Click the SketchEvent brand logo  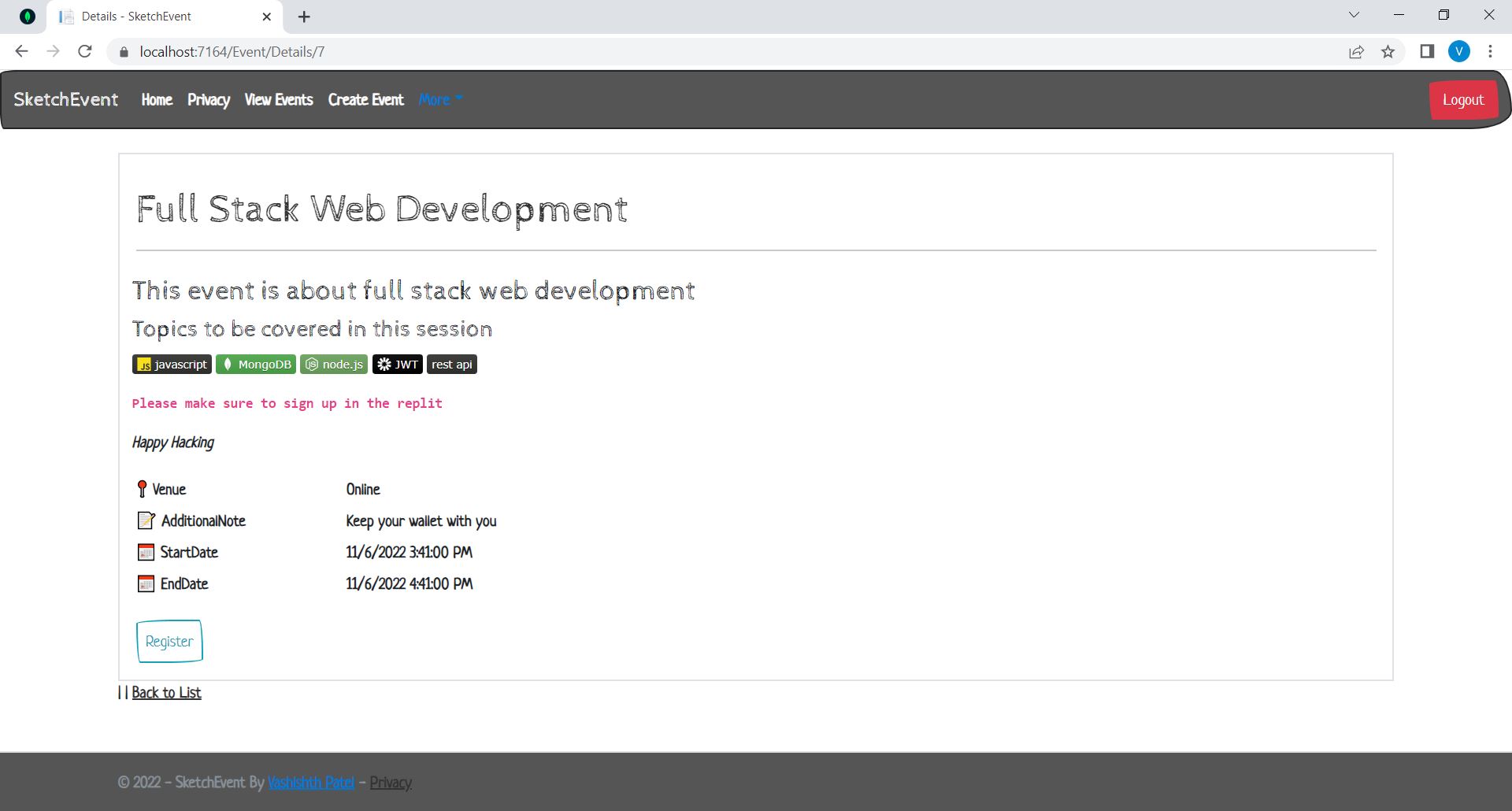[66, 99]
